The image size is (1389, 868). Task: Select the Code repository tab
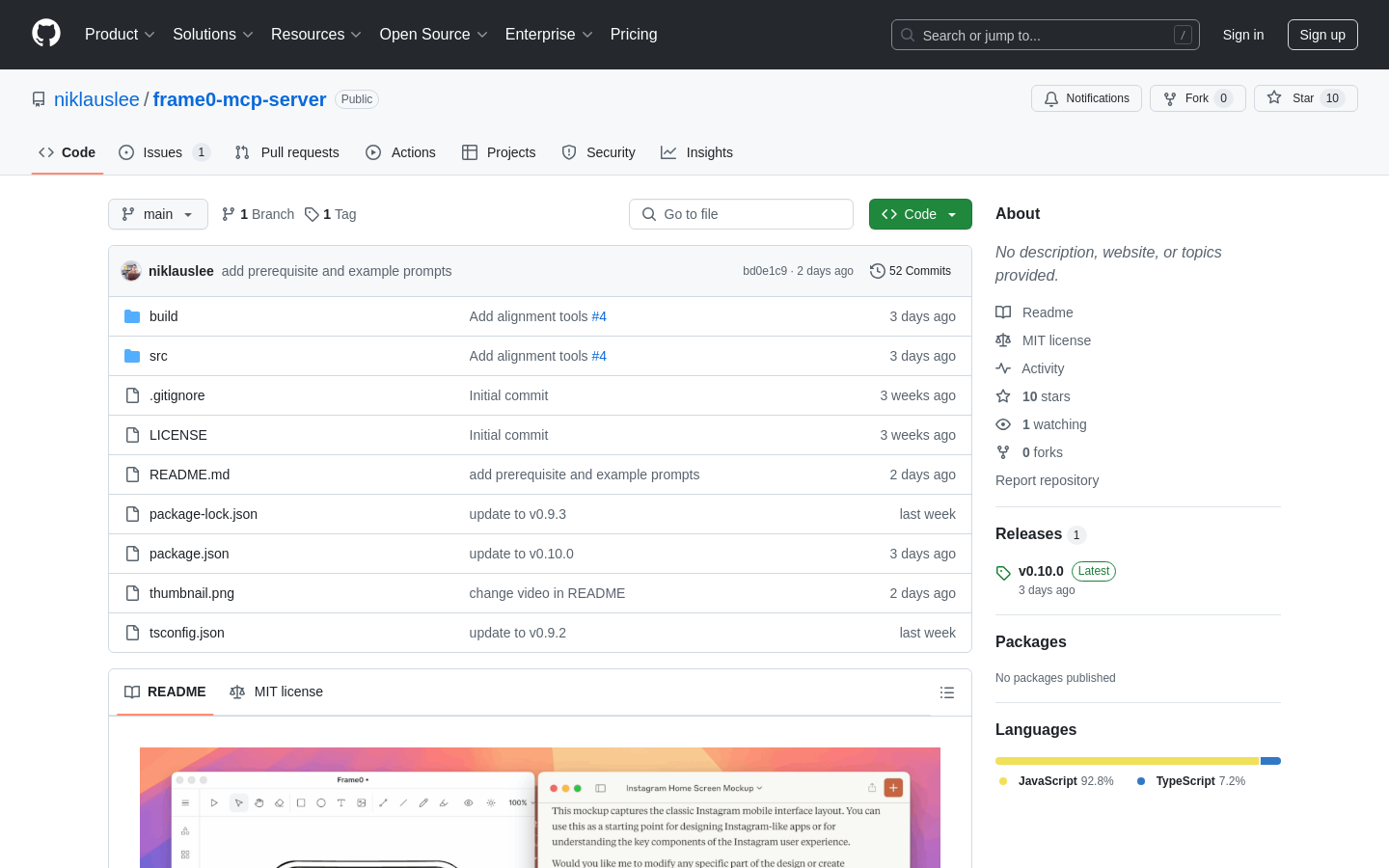tap(68, 152)
